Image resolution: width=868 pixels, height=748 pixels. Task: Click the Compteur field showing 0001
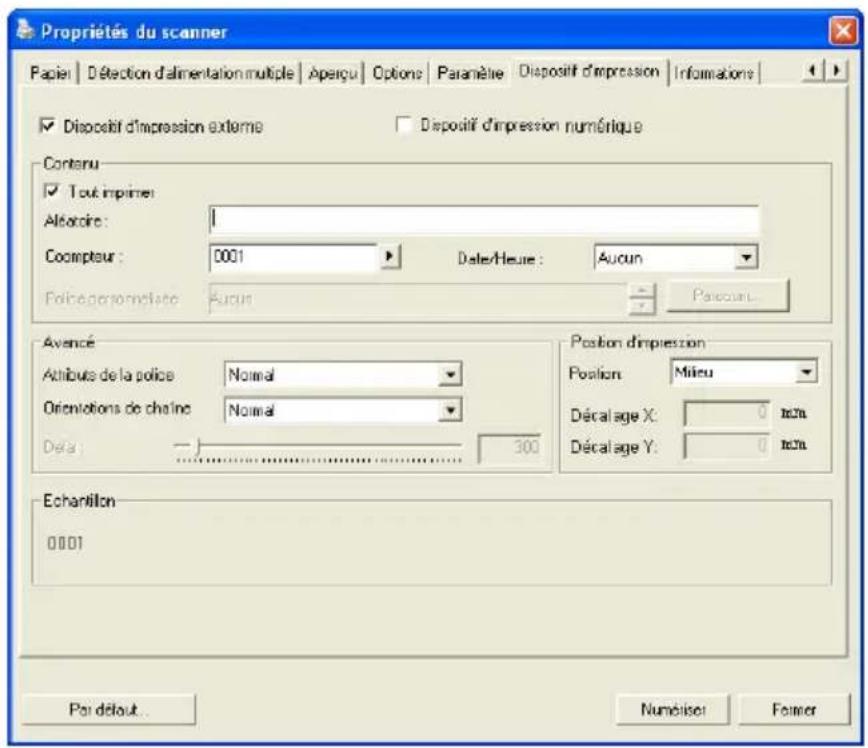(294, 257)
